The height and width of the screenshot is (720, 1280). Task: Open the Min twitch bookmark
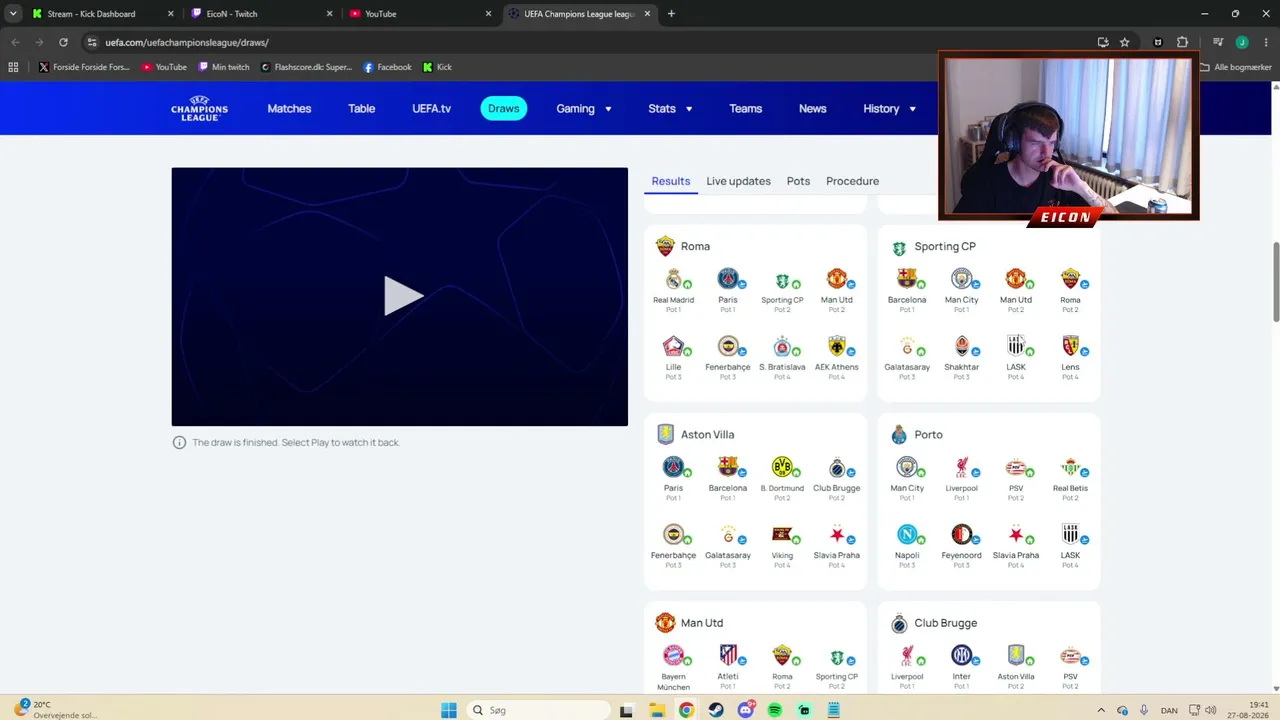224,67
